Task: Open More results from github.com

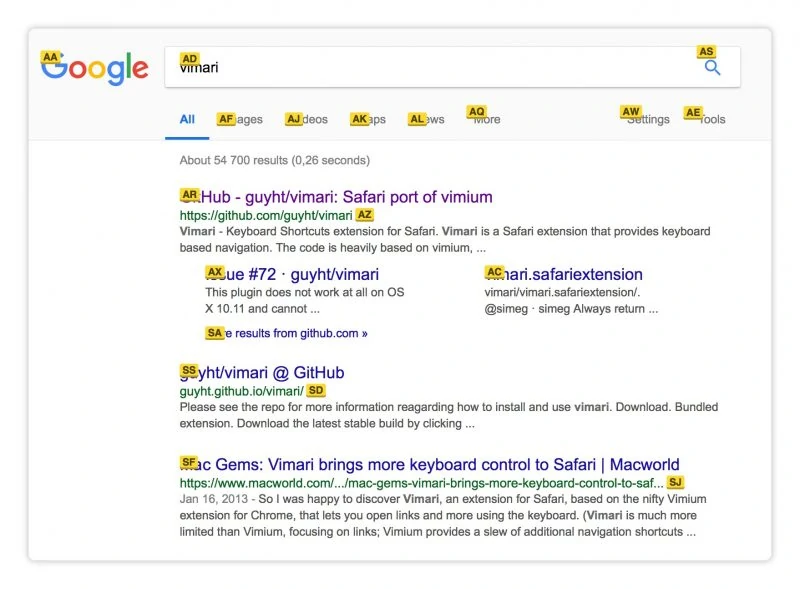Action: click(286, 333)
